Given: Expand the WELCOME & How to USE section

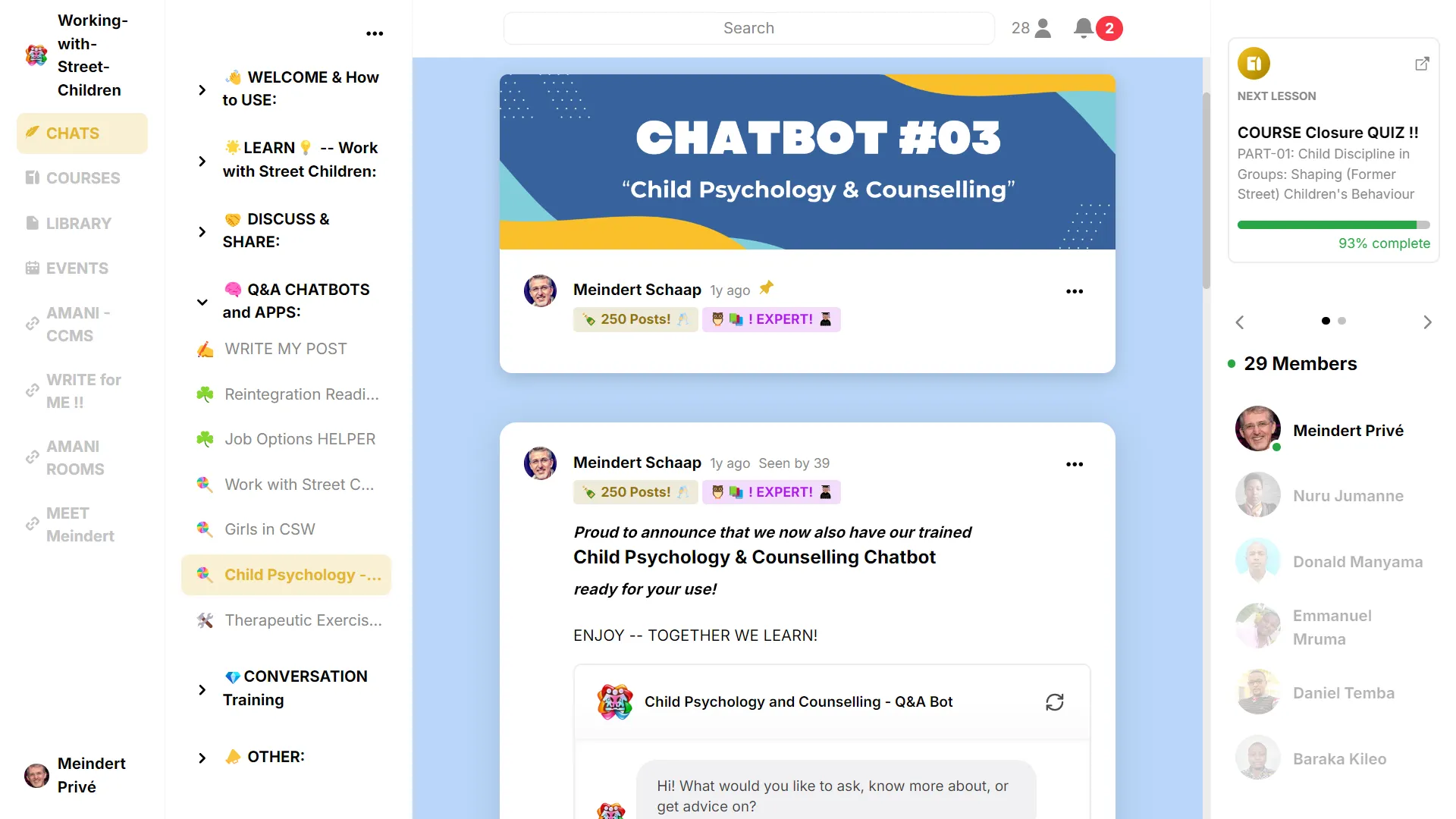Looking at the screenshot, I should pos(202,89).
